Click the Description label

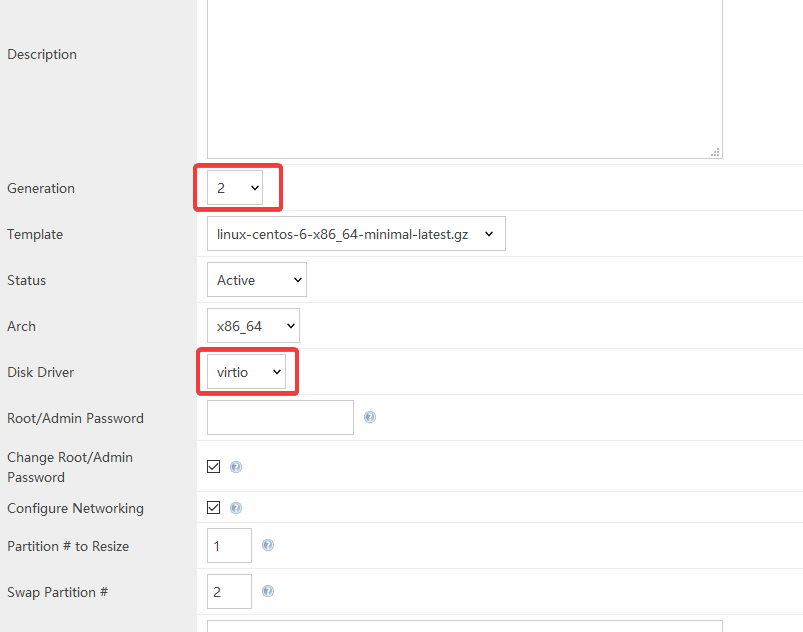[x=42, y=54]
